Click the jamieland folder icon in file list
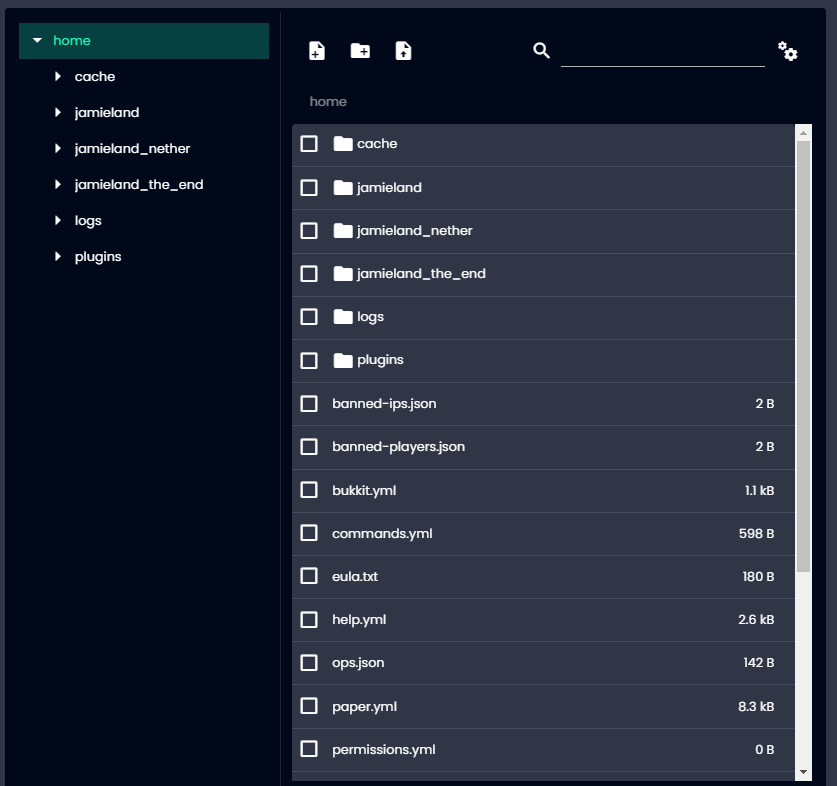The width and height of the screenshot is (837, 786). (x=343, y=187)
